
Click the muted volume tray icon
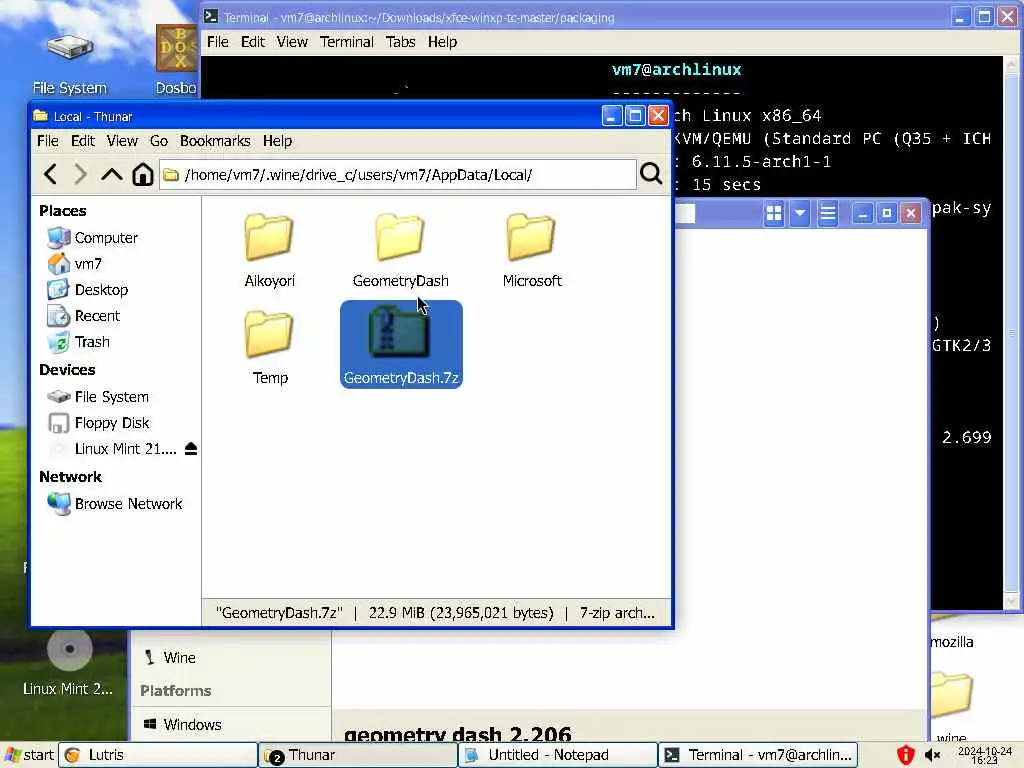point(933,755)
